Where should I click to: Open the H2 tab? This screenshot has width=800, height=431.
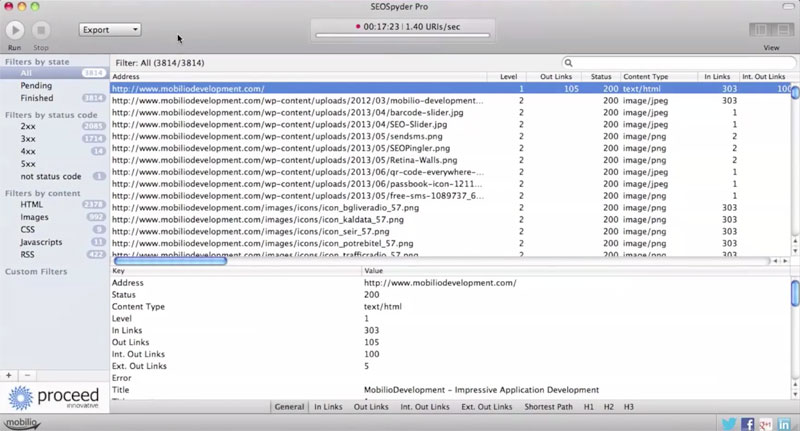point(609,407)
